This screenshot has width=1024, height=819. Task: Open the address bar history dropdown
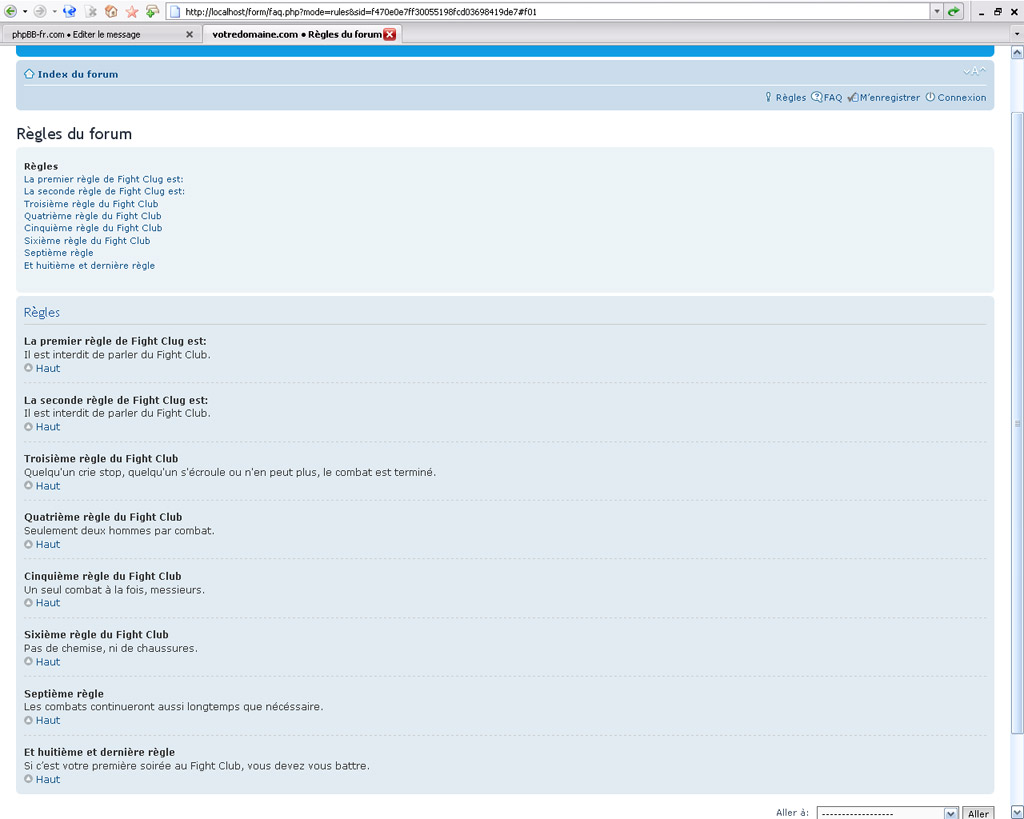point(937,11)
